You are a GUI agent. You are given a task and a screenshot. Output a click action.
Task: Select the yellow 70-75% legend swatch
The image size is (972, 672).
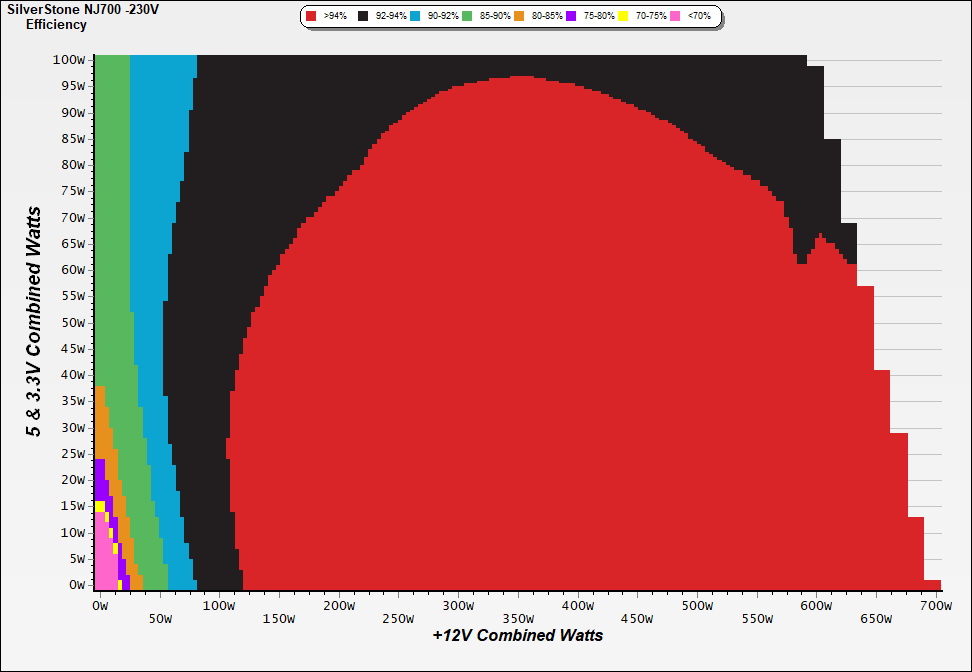click(624, 17)
